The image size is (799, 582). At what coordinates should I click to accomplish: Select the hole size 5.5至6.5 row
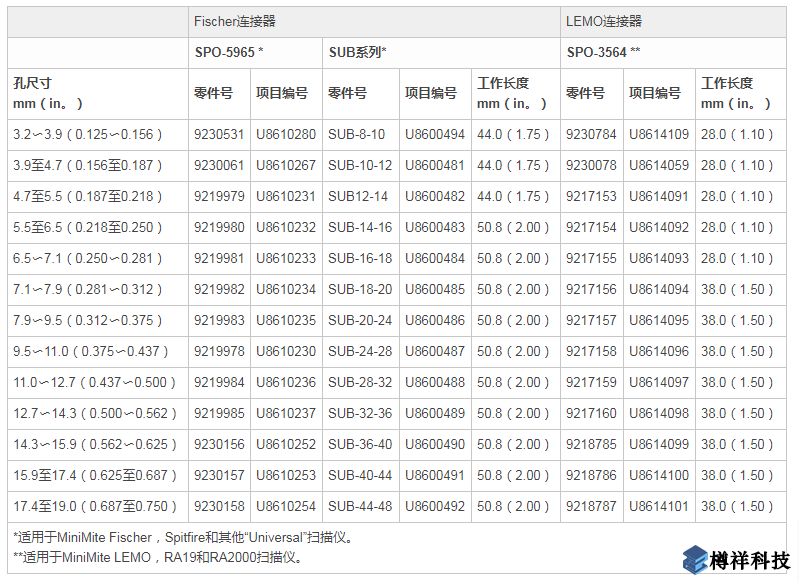87,228
